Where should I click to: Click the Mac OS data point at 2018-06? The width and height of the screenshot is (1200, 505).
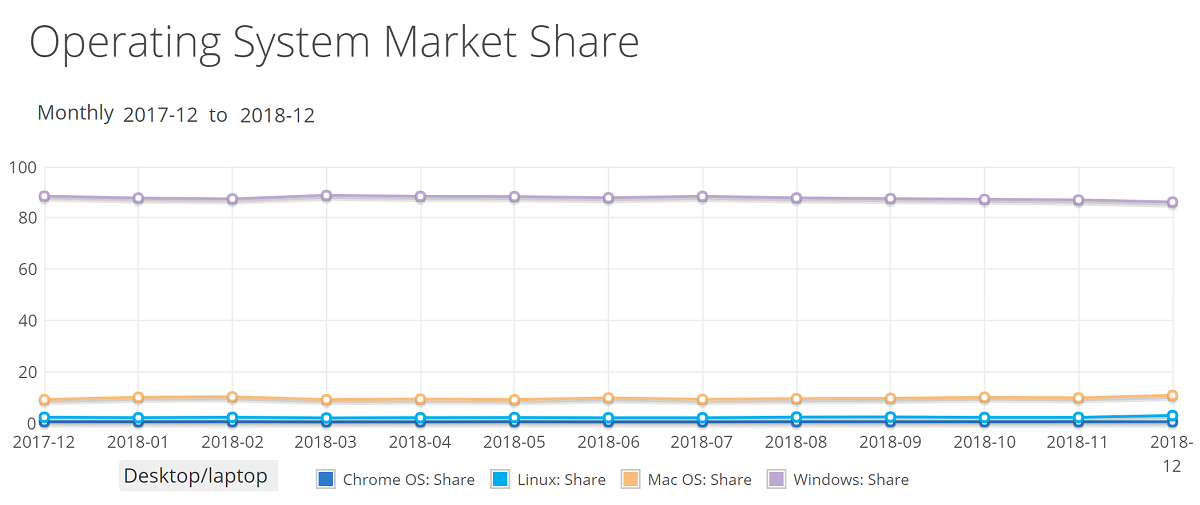pyautogui.click(x=608, y=399)
